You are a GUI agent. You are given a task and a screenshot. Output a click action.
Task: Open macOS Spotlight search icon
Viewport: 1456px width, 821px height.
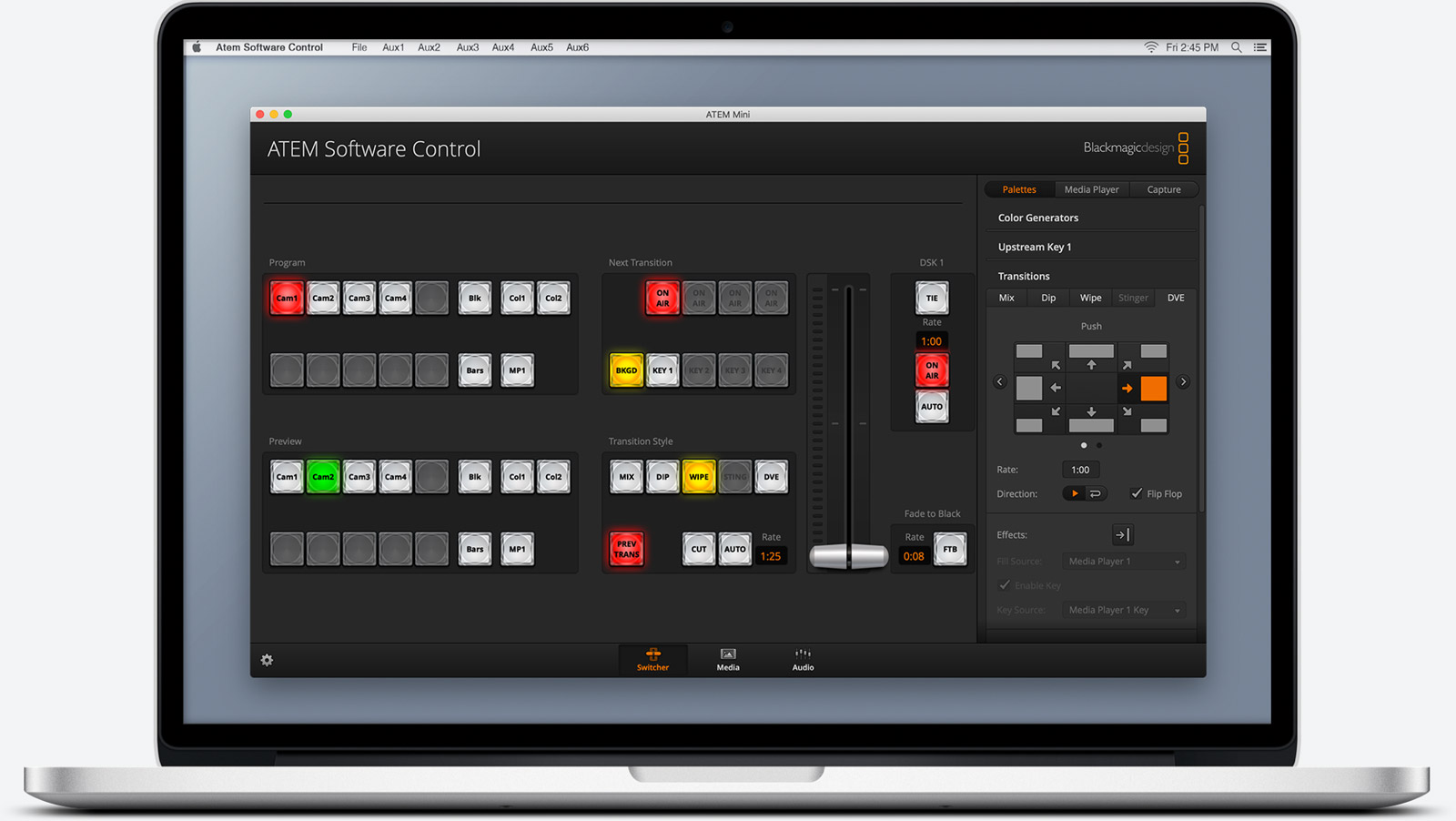[x=1236, y=47]
